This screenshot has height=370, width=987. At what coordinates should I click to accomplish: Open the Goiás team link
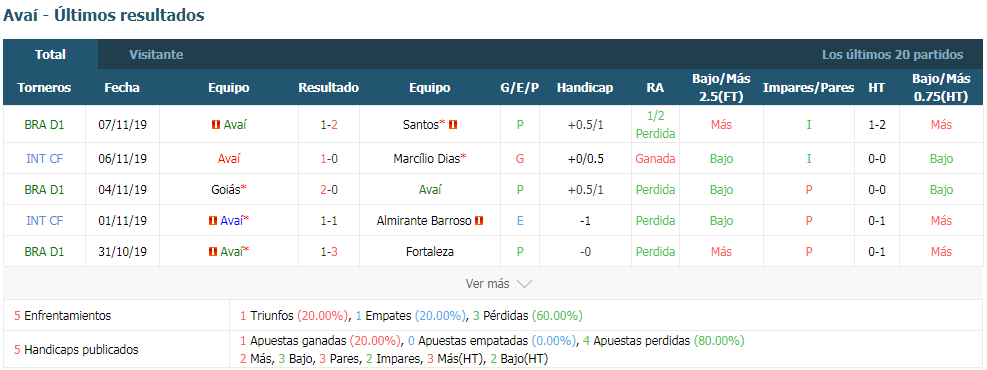227,189
